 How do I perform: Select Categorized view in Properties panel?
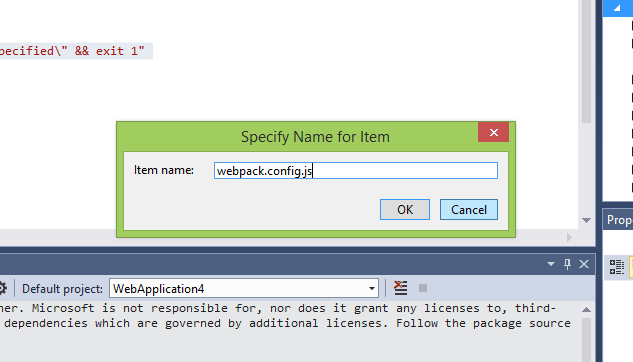(x=616, y=267)
